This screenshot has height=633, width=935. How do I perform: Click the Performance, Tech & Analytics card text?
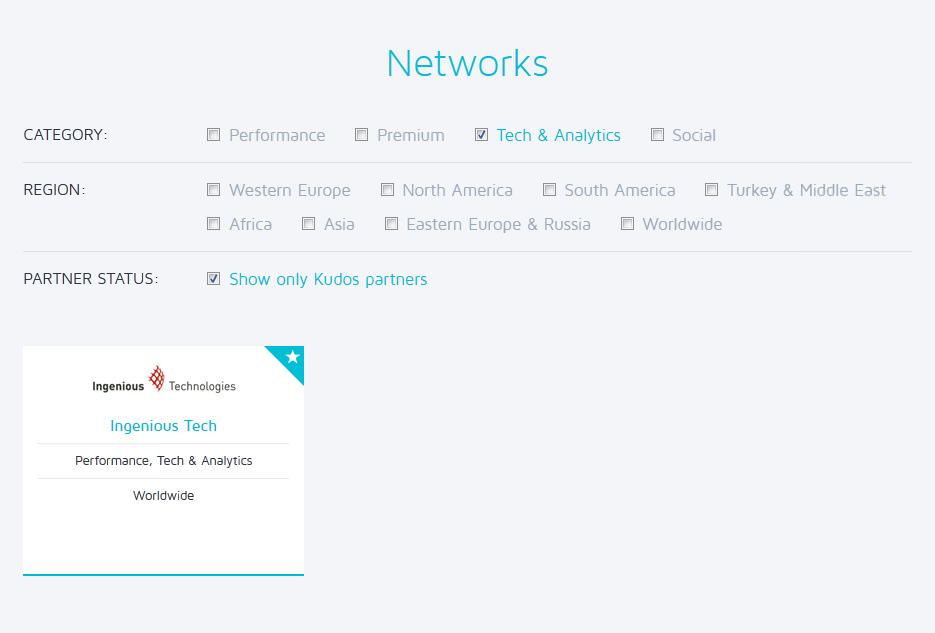click(163, 461)
